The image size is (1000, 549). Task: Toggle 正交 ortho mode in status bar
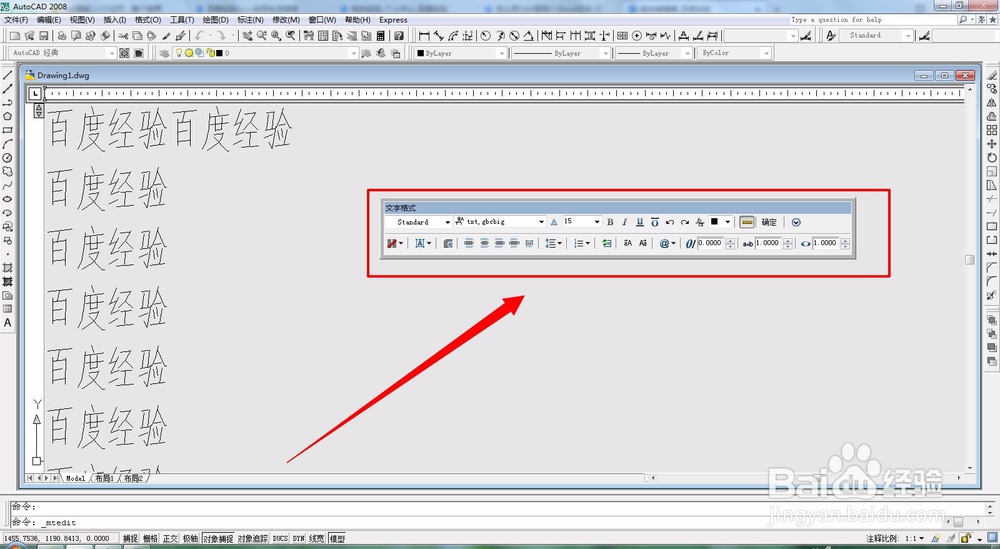click(x=171, y=539)
